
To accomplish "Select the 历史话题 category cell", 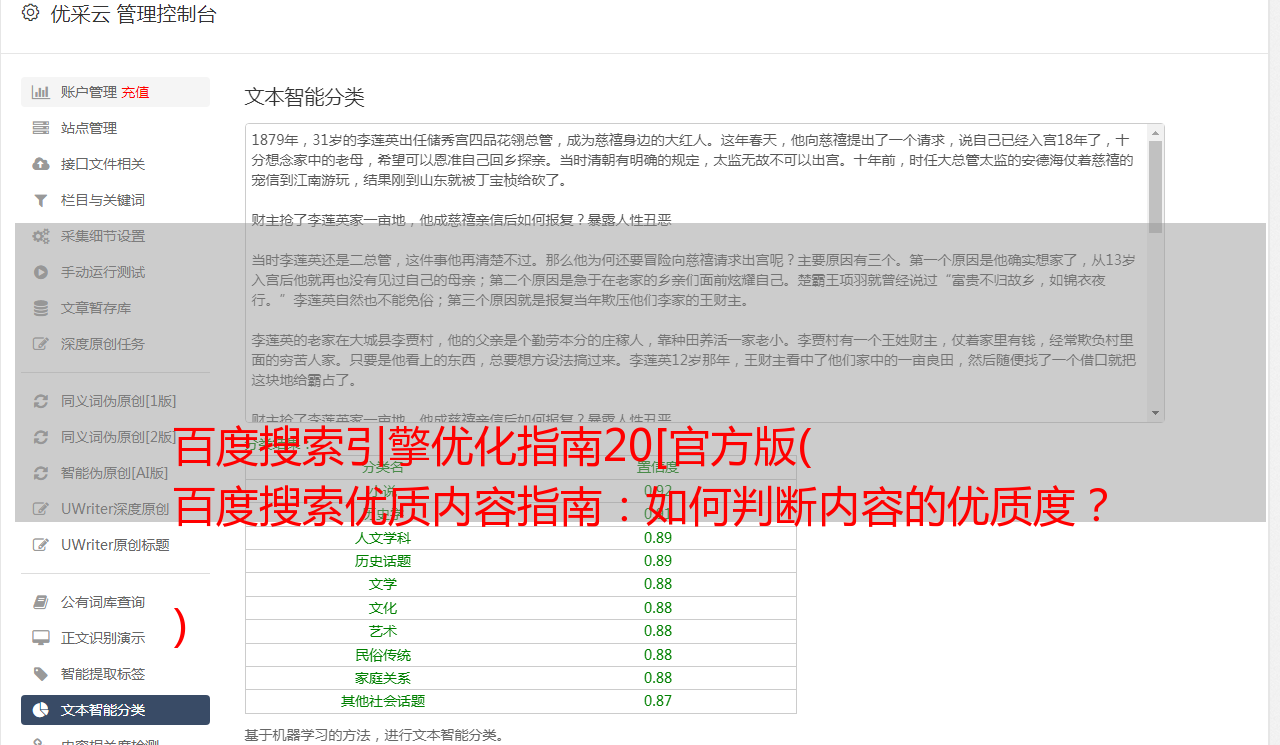I will coord(383,561).
